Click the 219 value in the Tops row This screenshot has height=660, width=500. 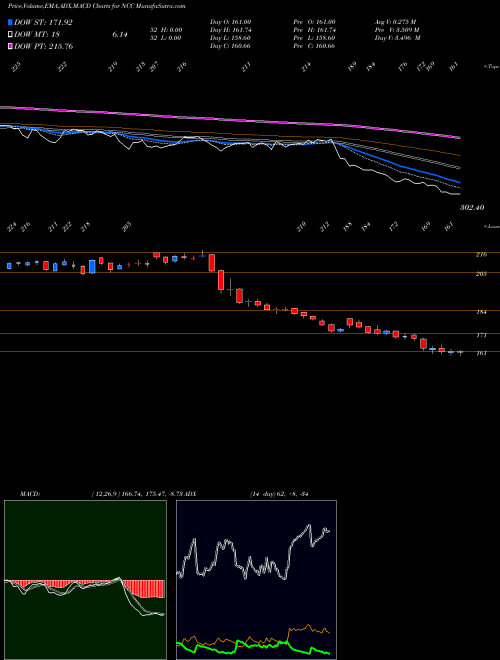[113, 67]
